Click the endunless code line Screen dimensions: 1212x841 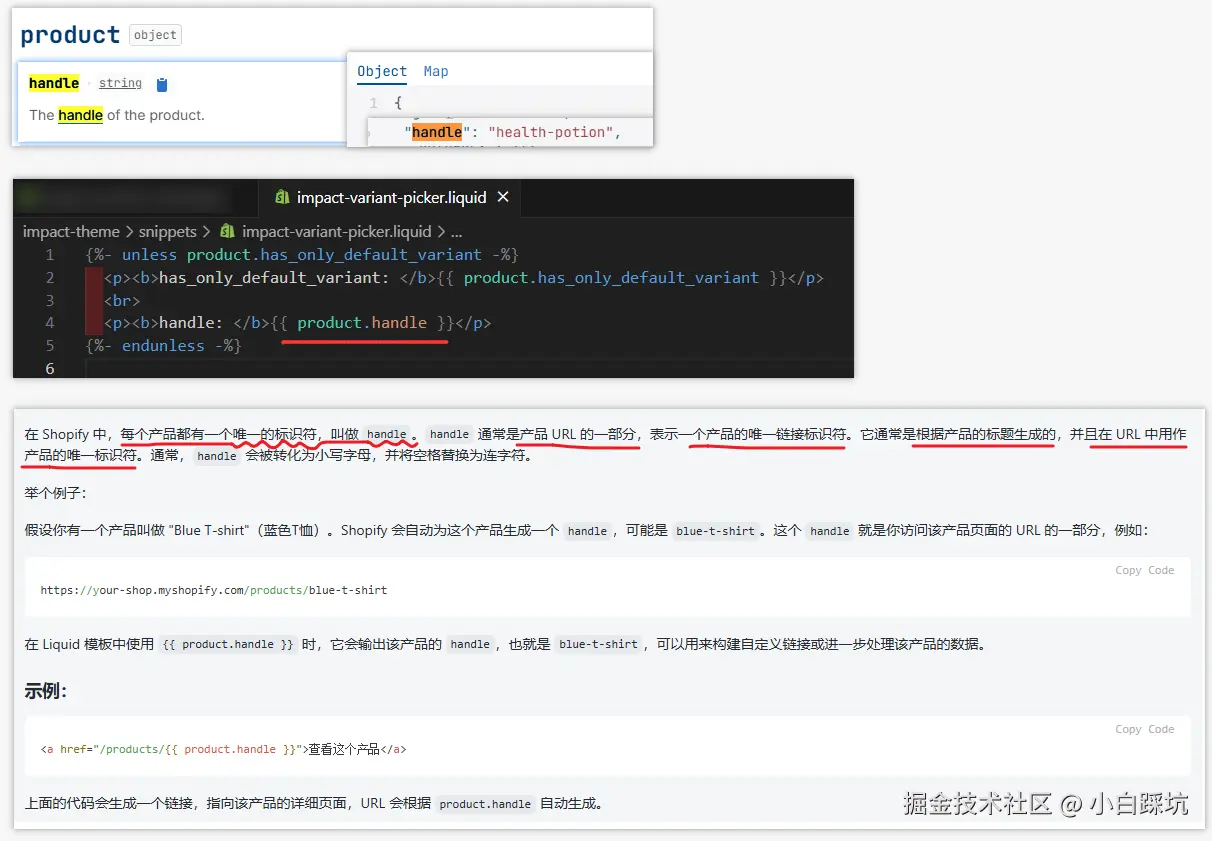coord(164,346)
